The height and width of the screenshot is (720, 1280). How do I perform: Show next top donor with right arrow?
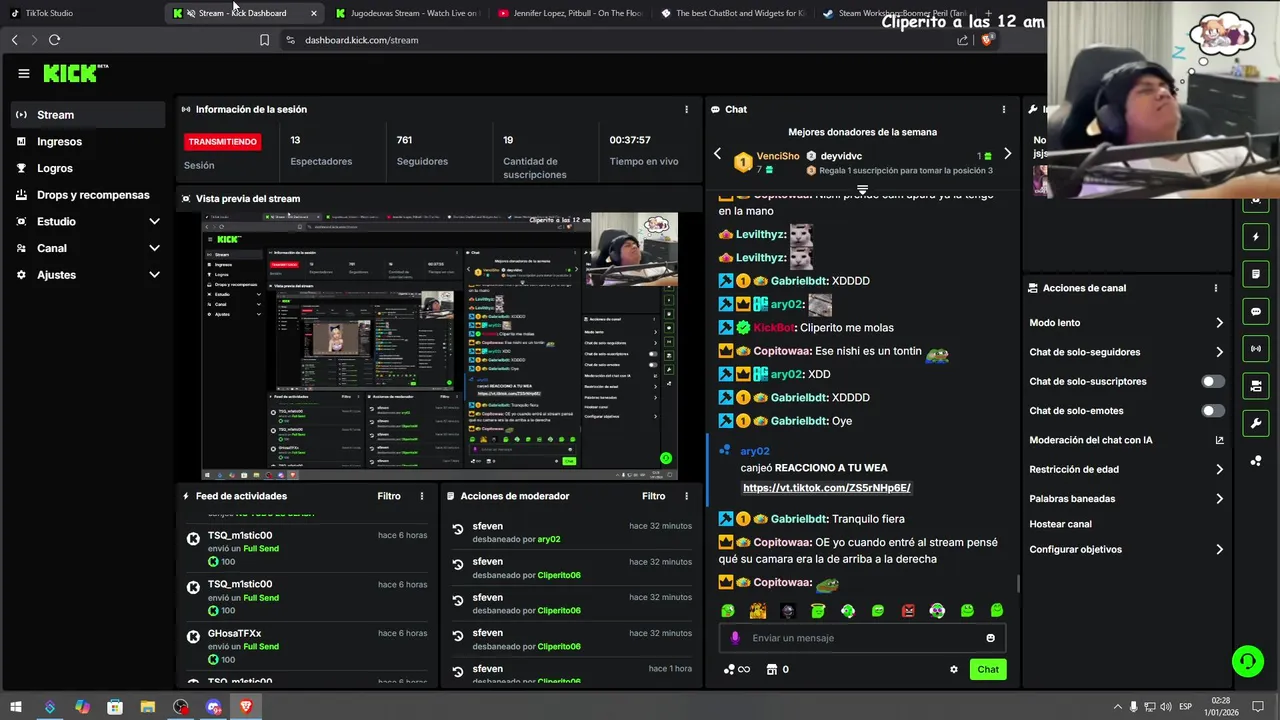coord(1007,154)
